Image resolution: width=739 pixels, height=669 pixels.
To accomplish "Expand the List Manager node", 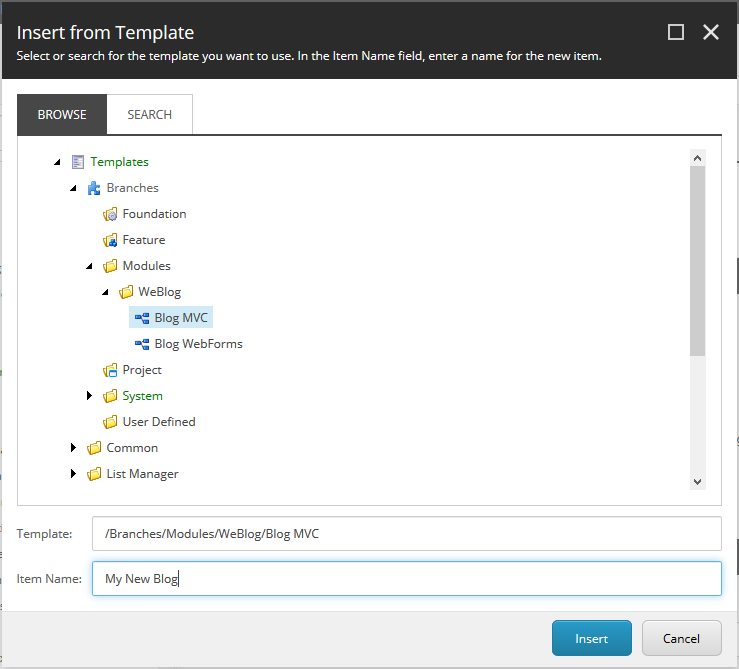I will [x=74, y=473].
